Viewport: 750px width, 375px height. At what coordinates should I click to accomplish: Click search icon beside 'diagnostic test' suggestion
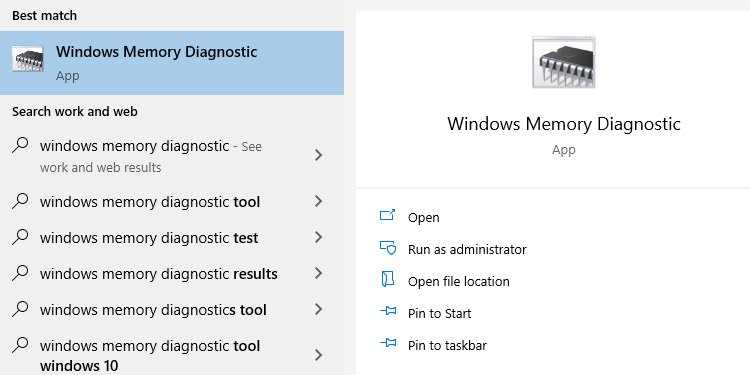click(20, 237)
